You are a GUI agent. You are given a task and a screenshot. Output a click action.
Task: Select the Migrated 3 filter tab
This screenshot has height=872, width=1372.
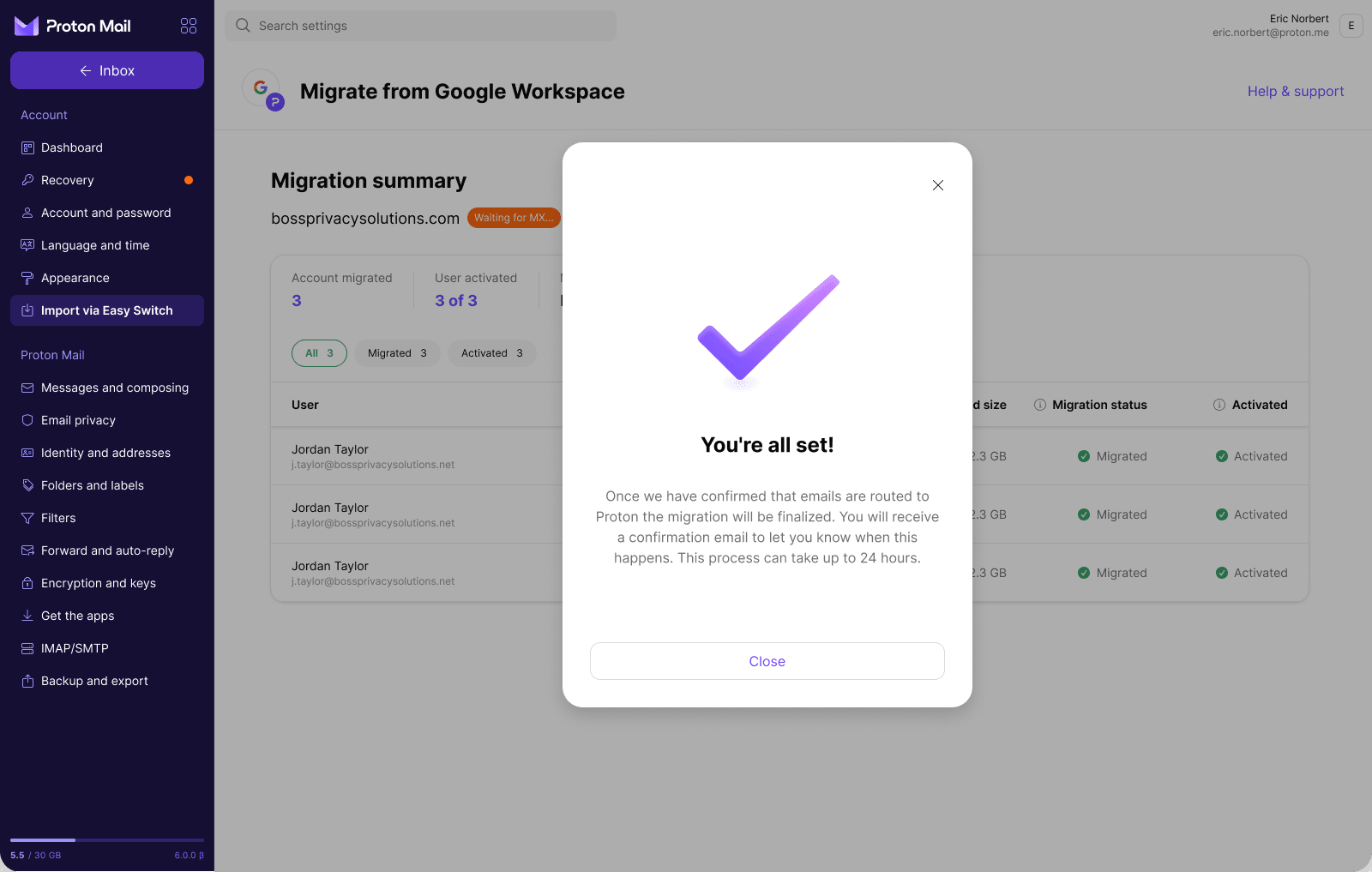pyautogui.click(x=397, y=353)
